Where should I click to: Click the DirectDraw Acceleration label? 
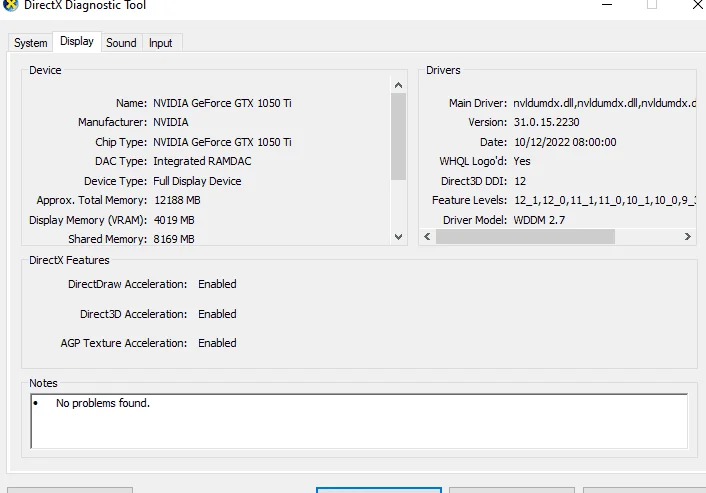(x=127, y=284)
